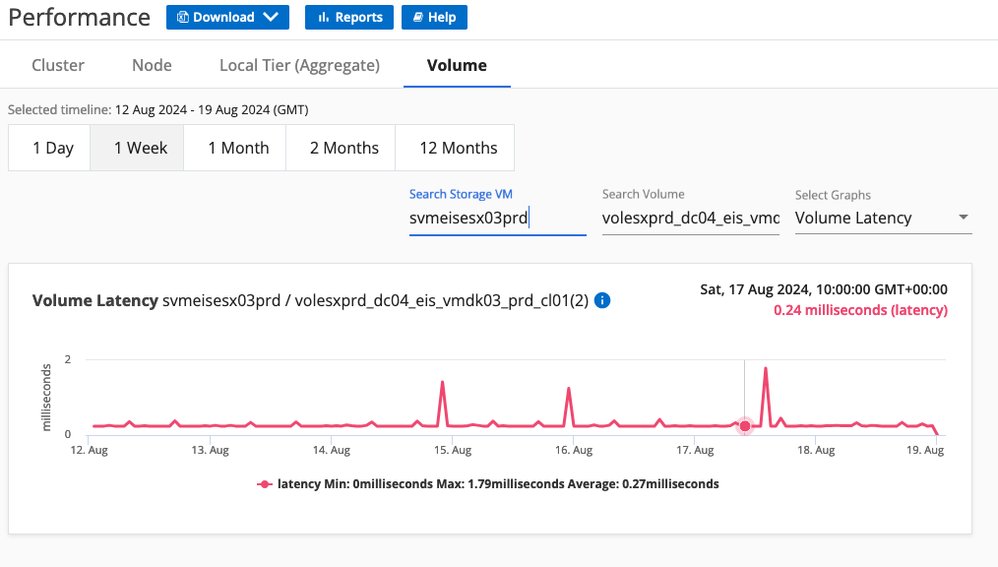998x567 pixels.
Task: Click the dropdown arrow next to Volume Latency
Action: point(963,218)
